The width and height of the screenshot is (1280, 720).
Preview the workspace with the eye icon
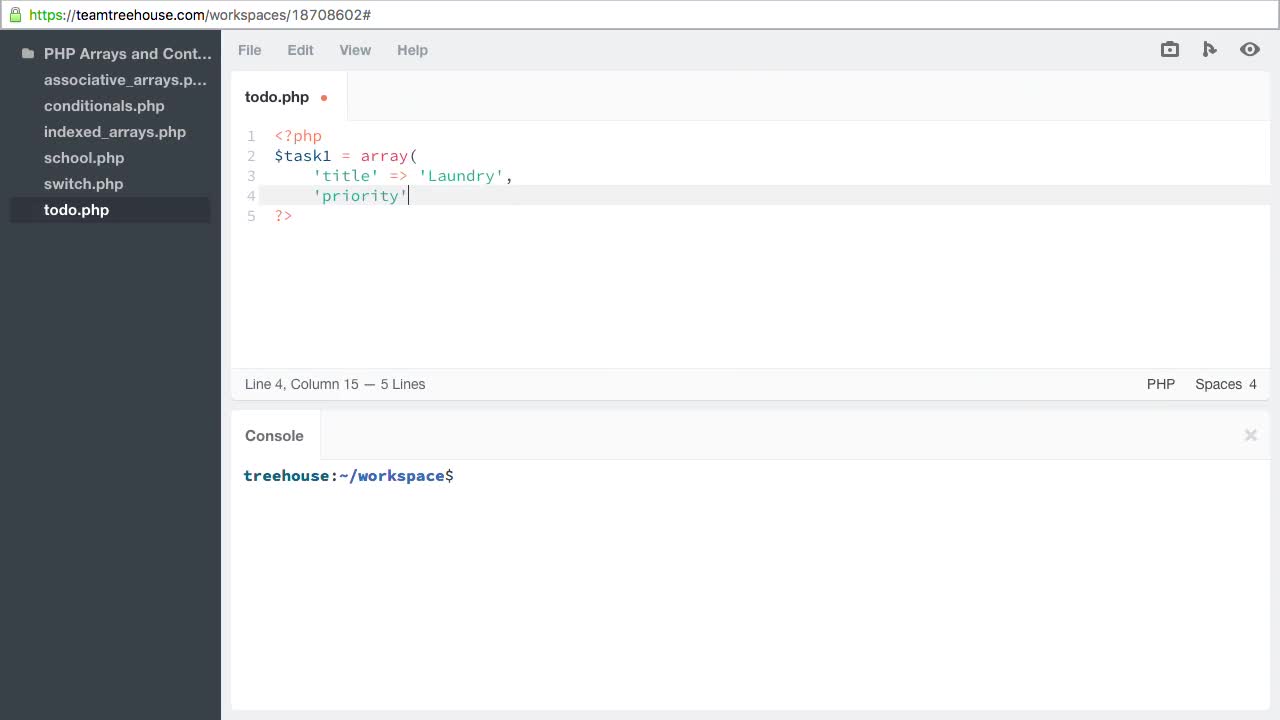1249,49
